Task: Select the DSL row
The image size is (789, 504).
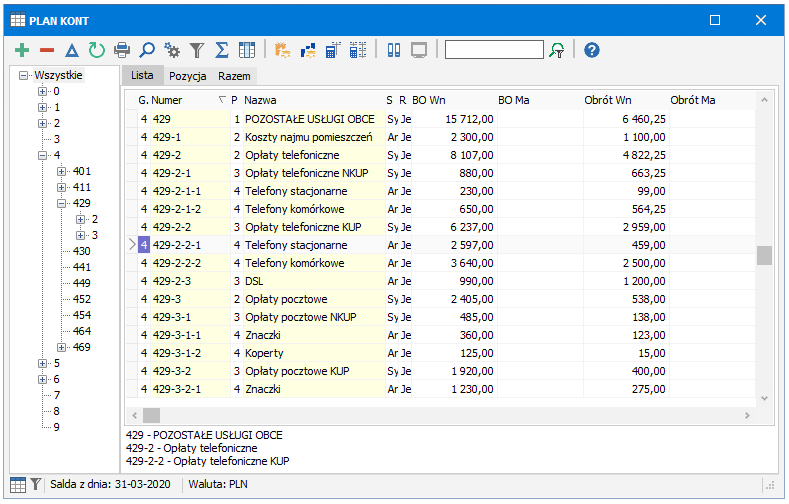Action: pos(440,281)
